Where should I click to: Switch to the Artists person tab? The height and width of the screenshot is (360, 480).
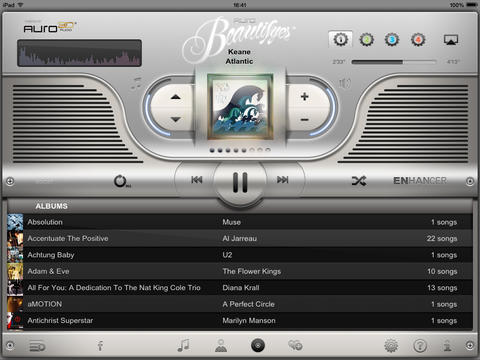point(221,346)
